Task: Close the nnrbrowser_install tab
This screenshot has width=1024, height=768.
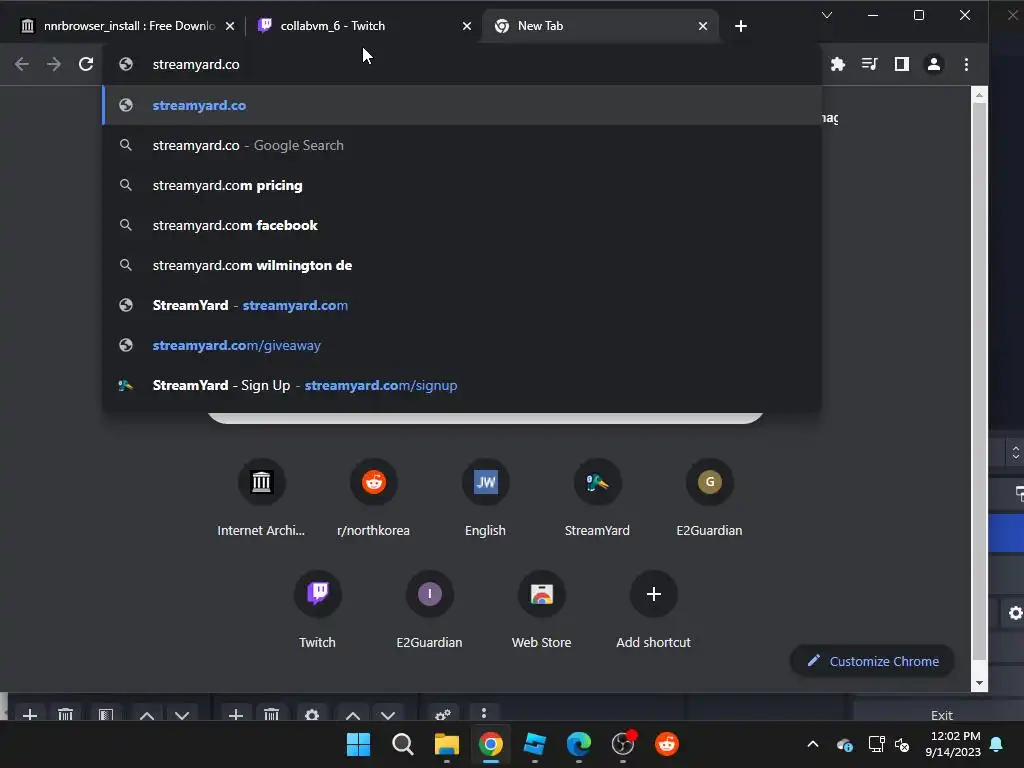Action: [230, 26]
